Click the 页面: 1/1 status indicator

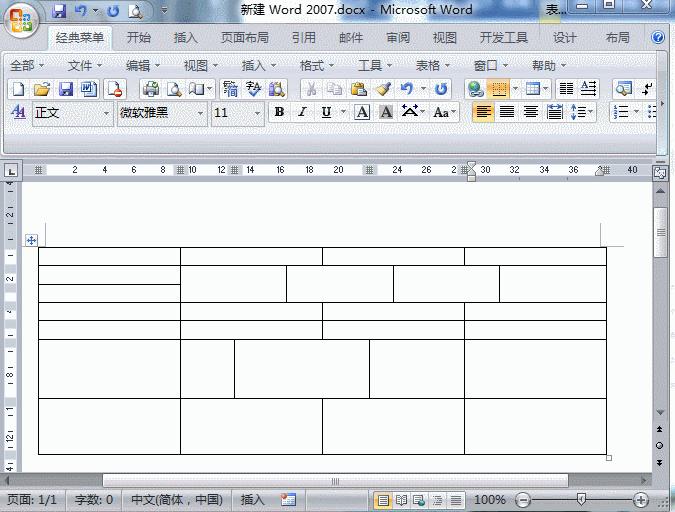[x=32, y=500]
